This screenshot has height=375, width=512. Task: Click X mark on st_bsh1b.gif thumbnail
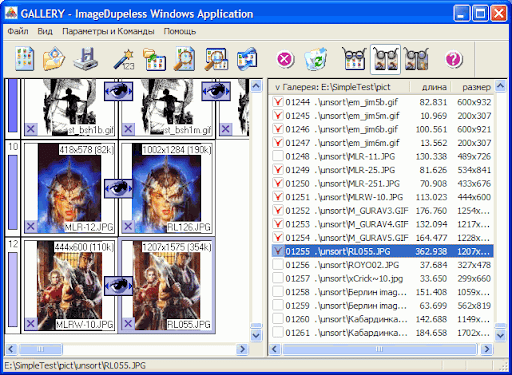30,129
